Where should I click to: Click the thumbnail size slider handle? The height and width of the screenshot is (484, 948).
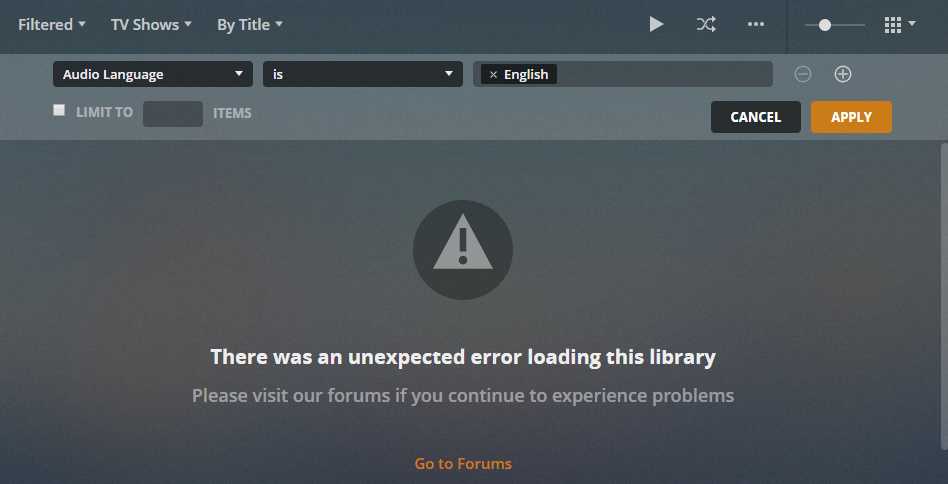pos(825,25)
